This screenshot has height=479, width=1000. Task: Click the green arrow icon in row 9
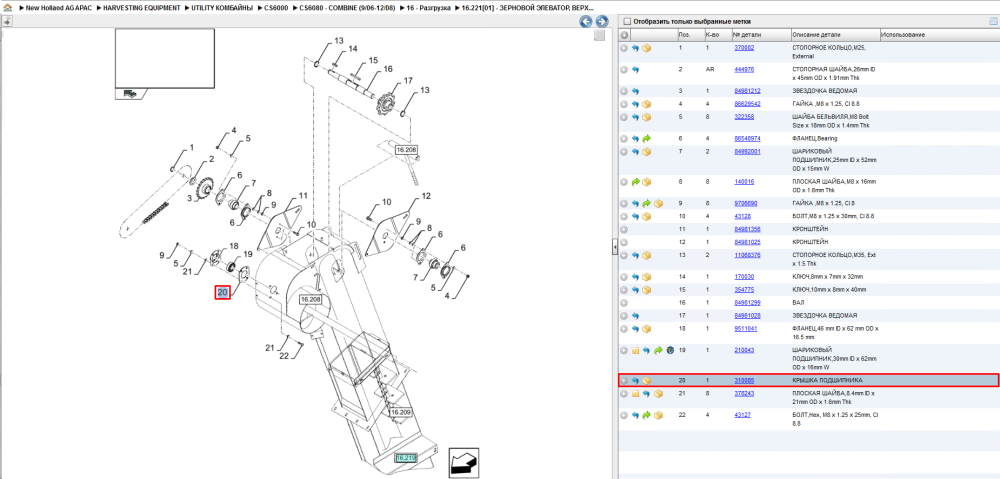[647, 203]
